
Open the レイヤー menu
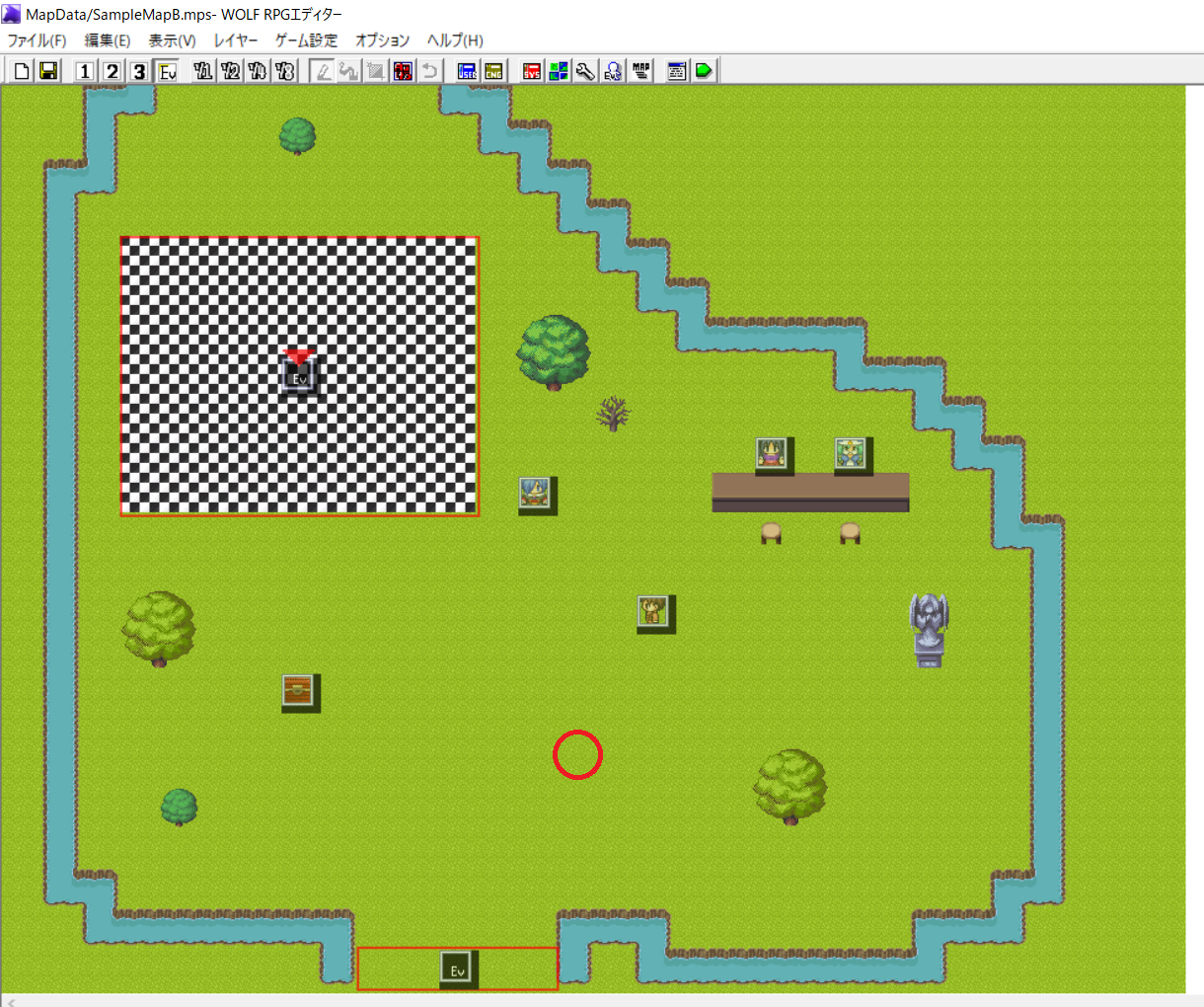(236, 40)
